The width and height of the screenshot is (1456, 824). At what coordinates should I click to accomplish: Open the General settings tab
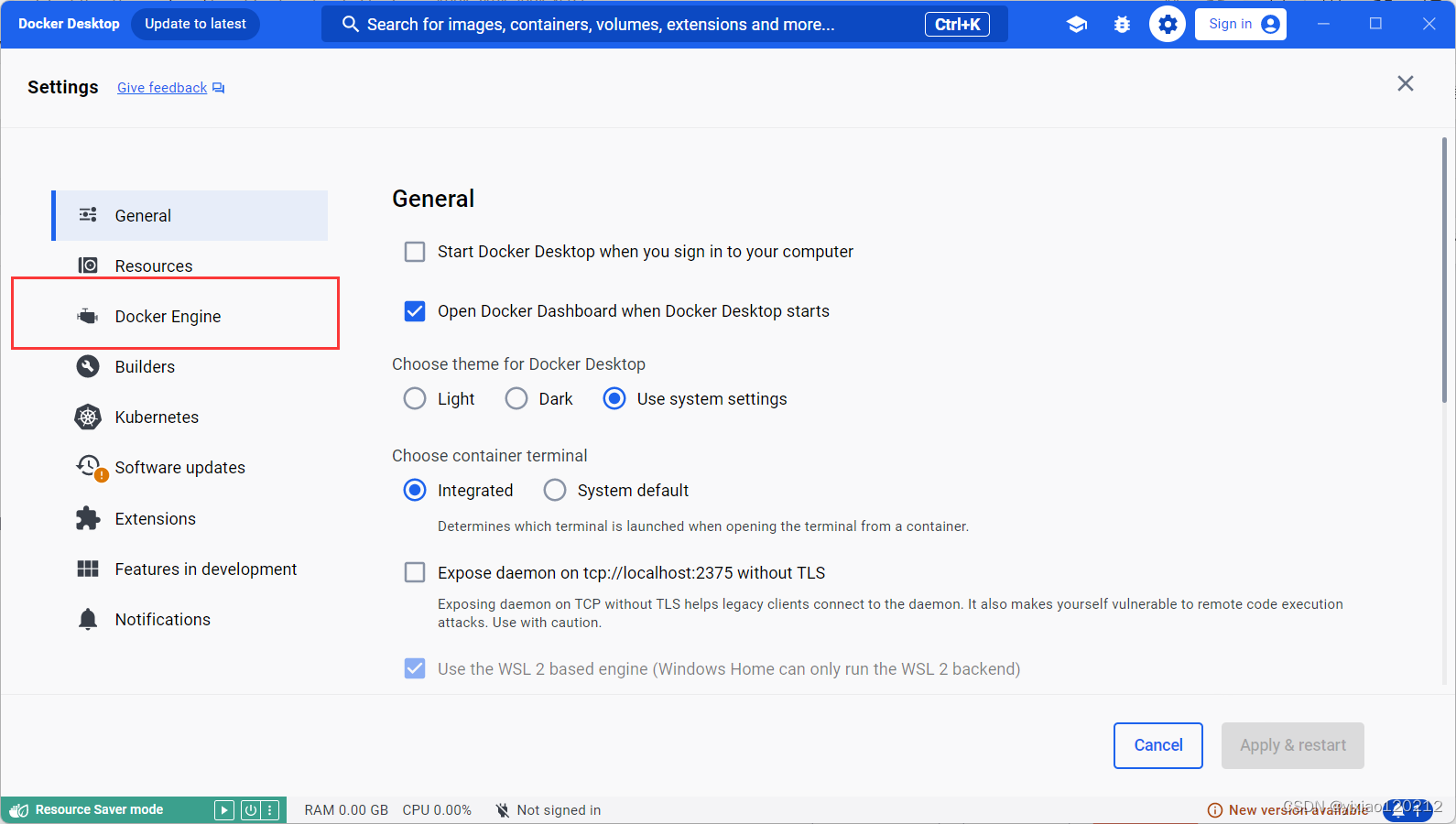(190, 215)
